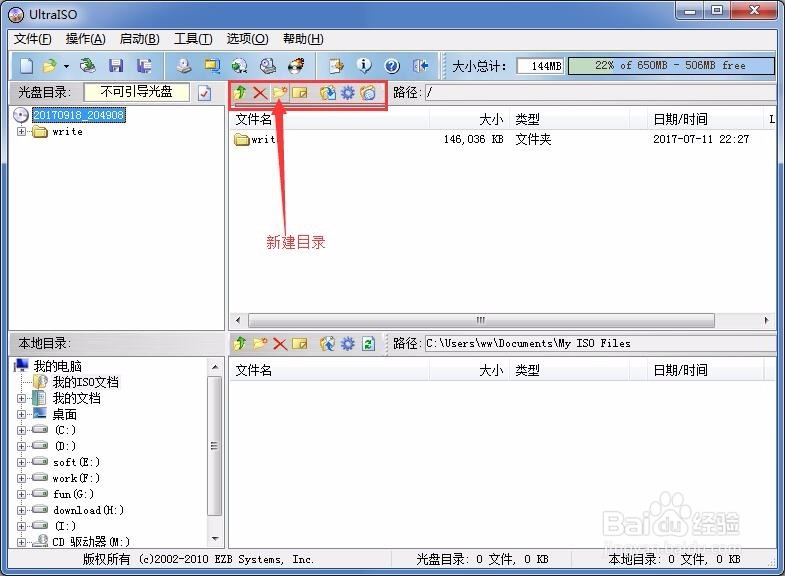The height and width of the screenshot is (576, 785).
Task: Click the Save floppy-disk icon
Action: 116,66
